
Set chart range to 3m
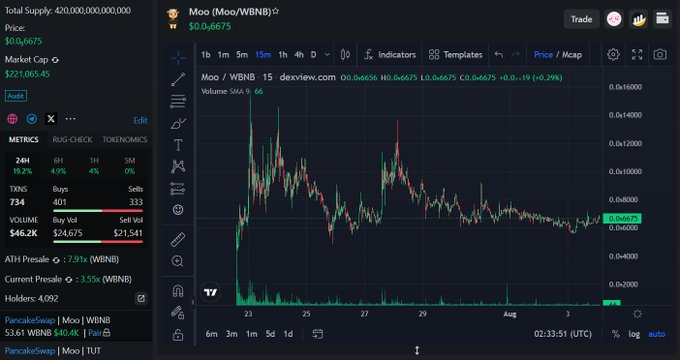pyautogui.click(x=232, y=334)
